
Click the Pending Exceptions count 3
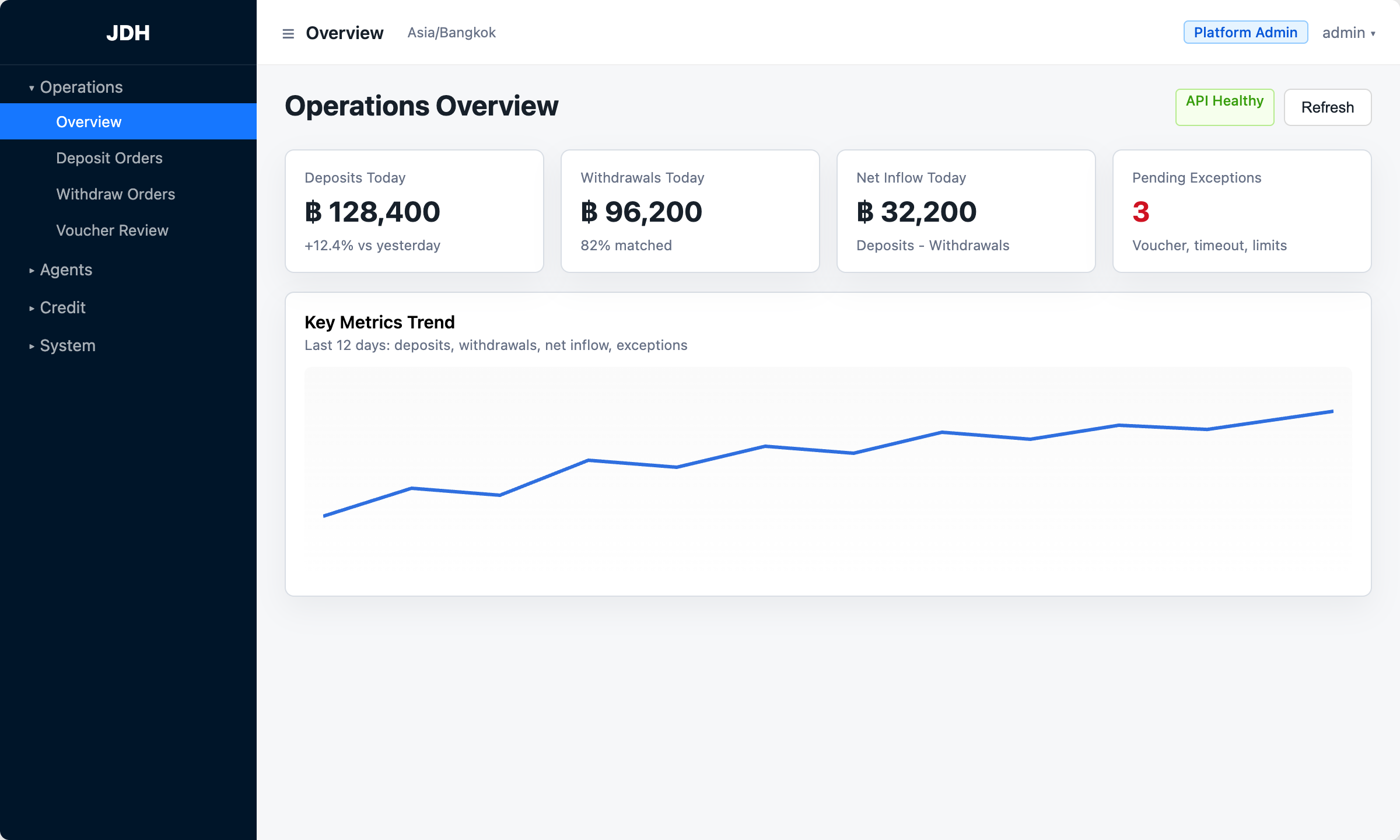(x=1141, y=212)
